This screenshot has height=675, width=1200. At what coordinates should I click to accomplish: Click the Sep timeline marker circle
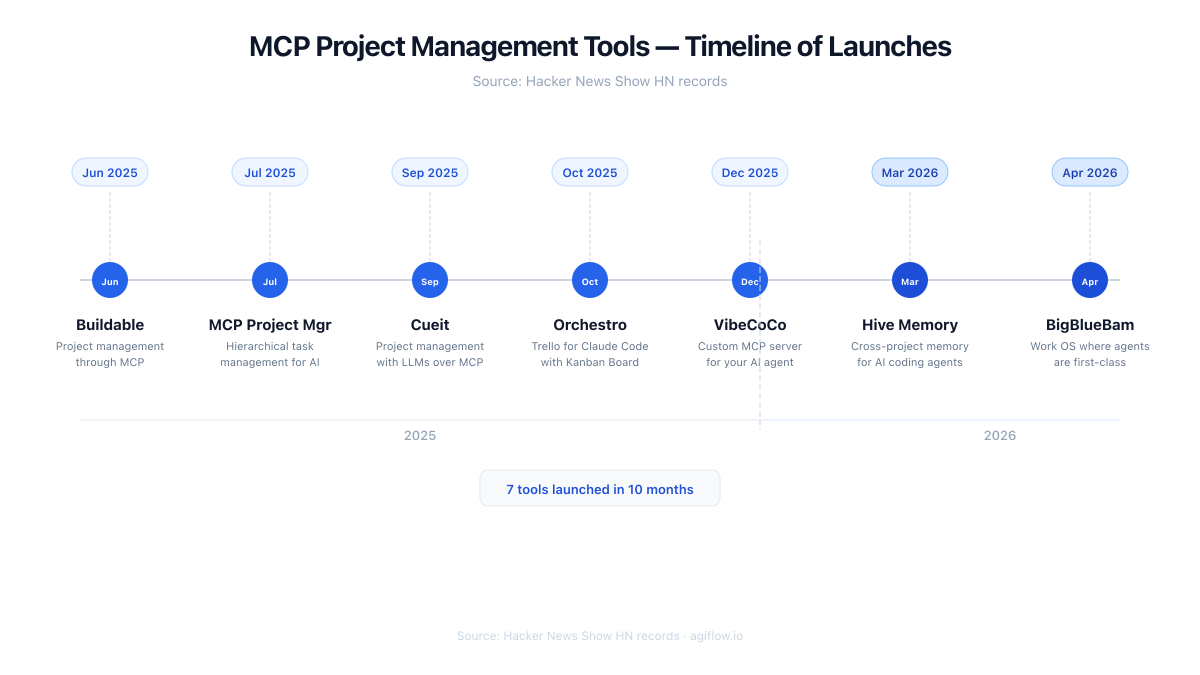tap(430, 281)
